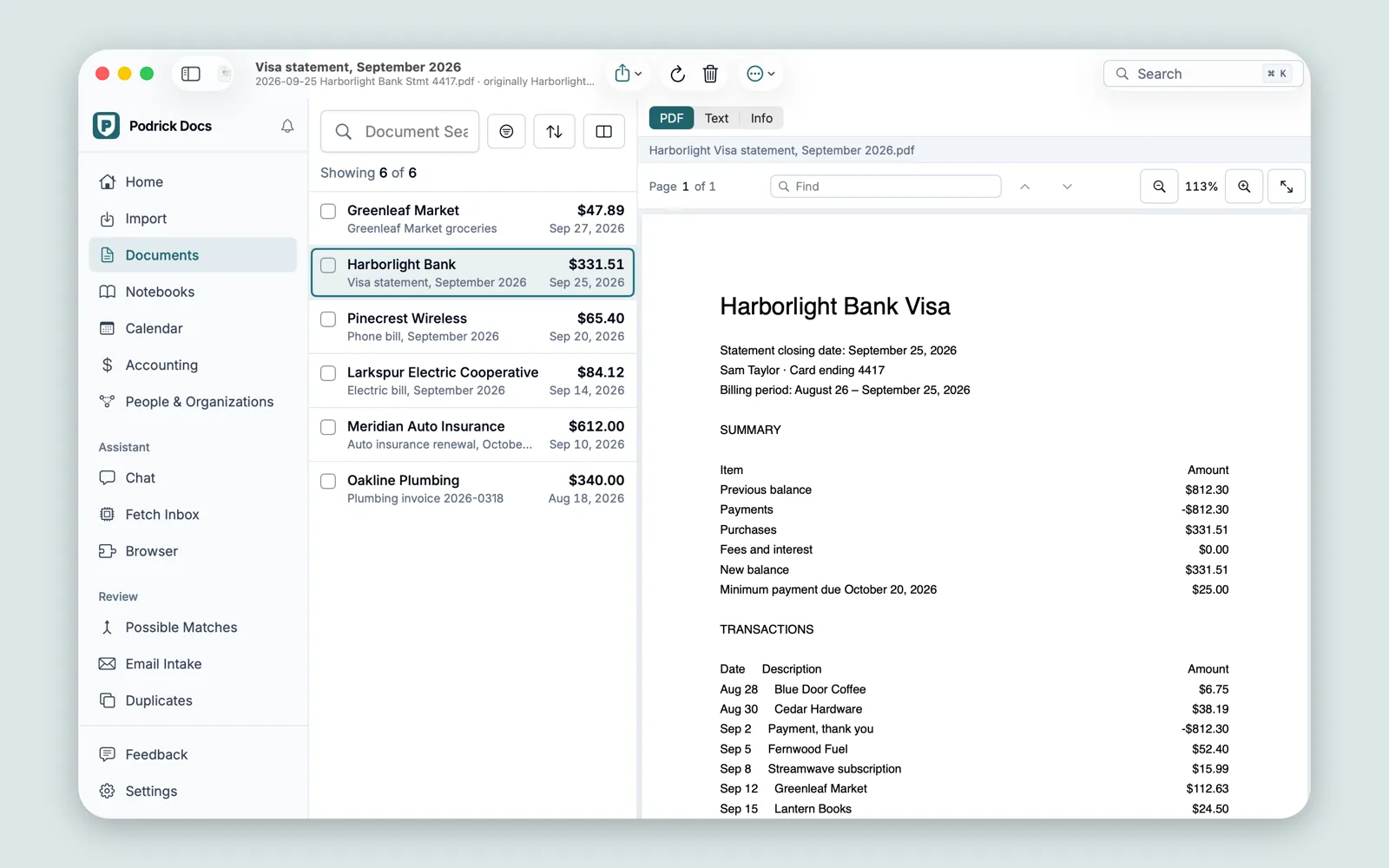The height and width of the screenshot is (868, 1389).
Task: Open Import in the sidebar
Action: point(193,219)
